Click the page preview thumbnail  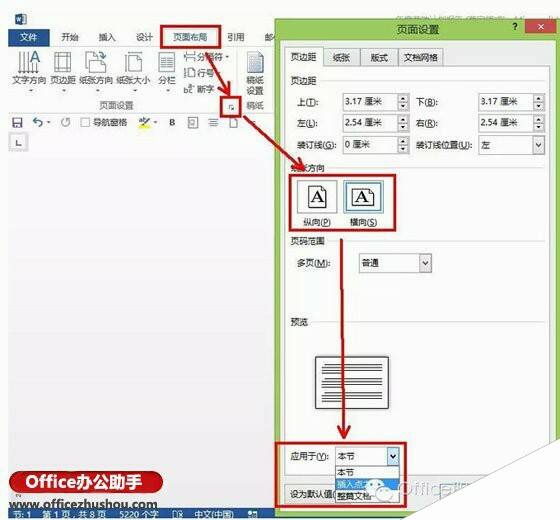(352, 382)
